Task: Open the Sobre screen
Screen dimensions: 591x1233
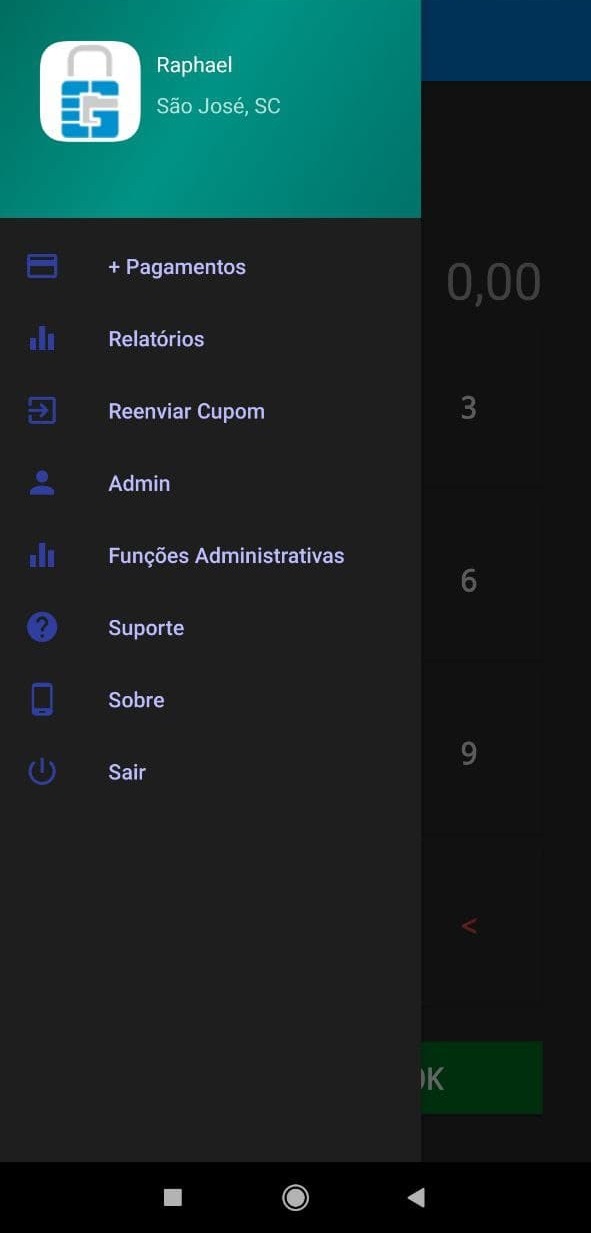Action: [135, 699]
